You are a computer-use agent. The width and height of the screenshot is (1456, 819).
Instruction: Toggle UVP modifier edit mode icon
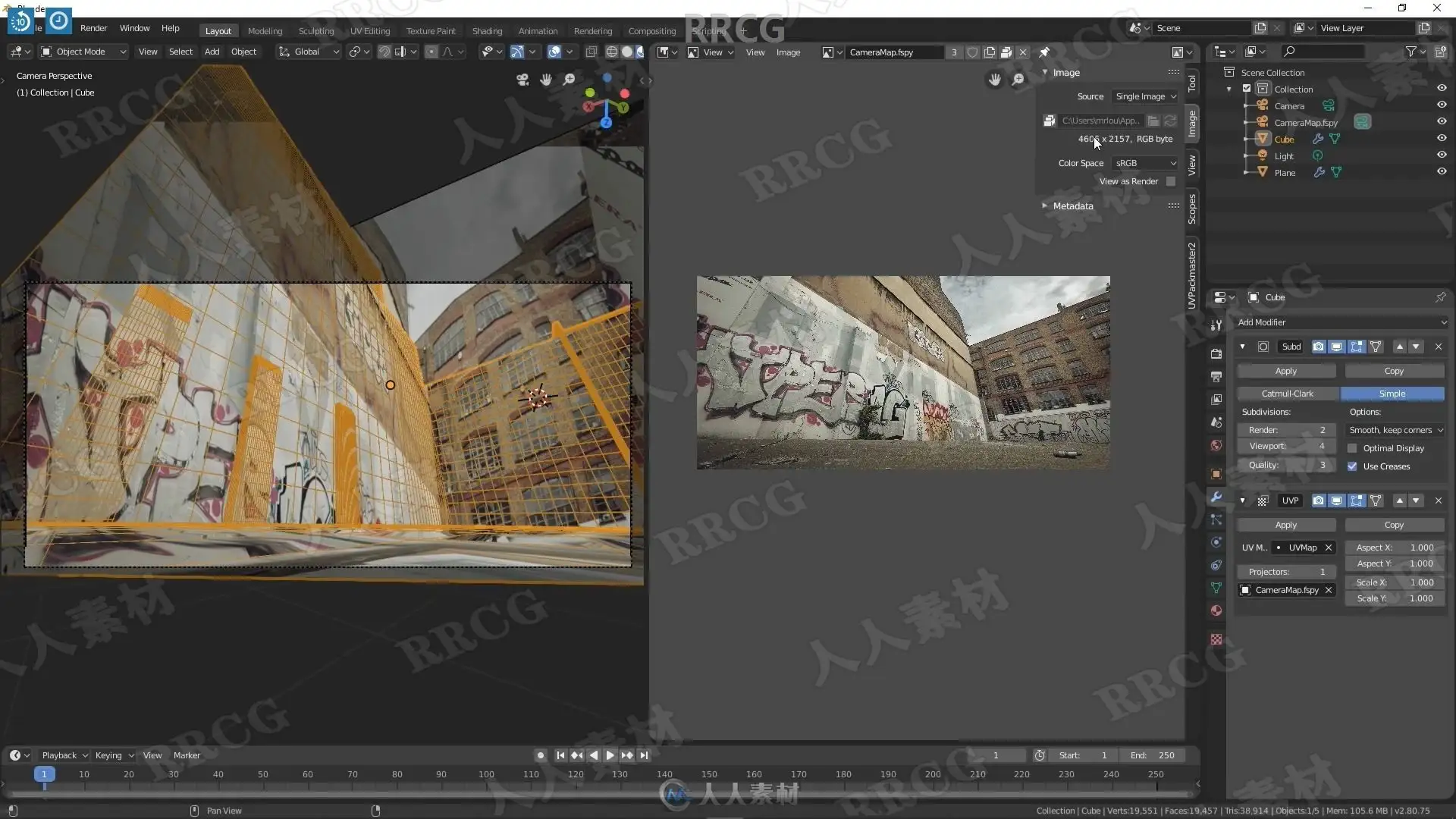(1356, 500)
